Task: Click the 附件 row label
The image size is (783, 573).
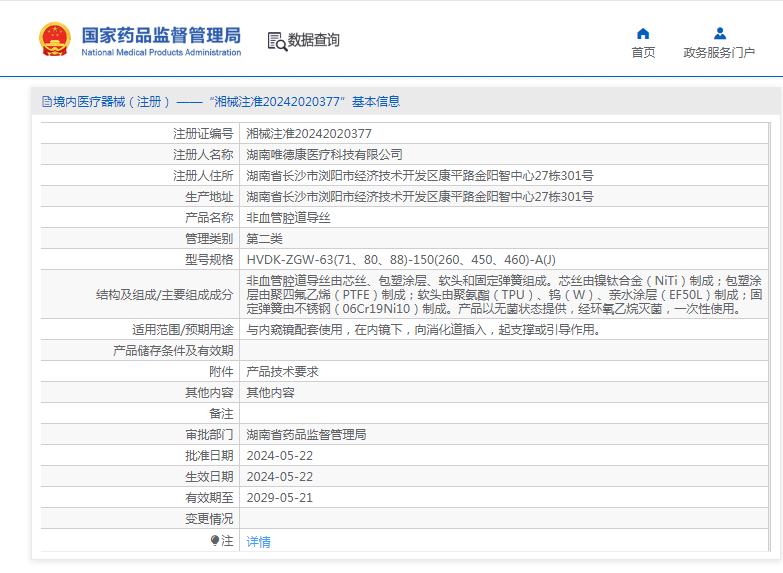Action: click(x=221, y=372)
